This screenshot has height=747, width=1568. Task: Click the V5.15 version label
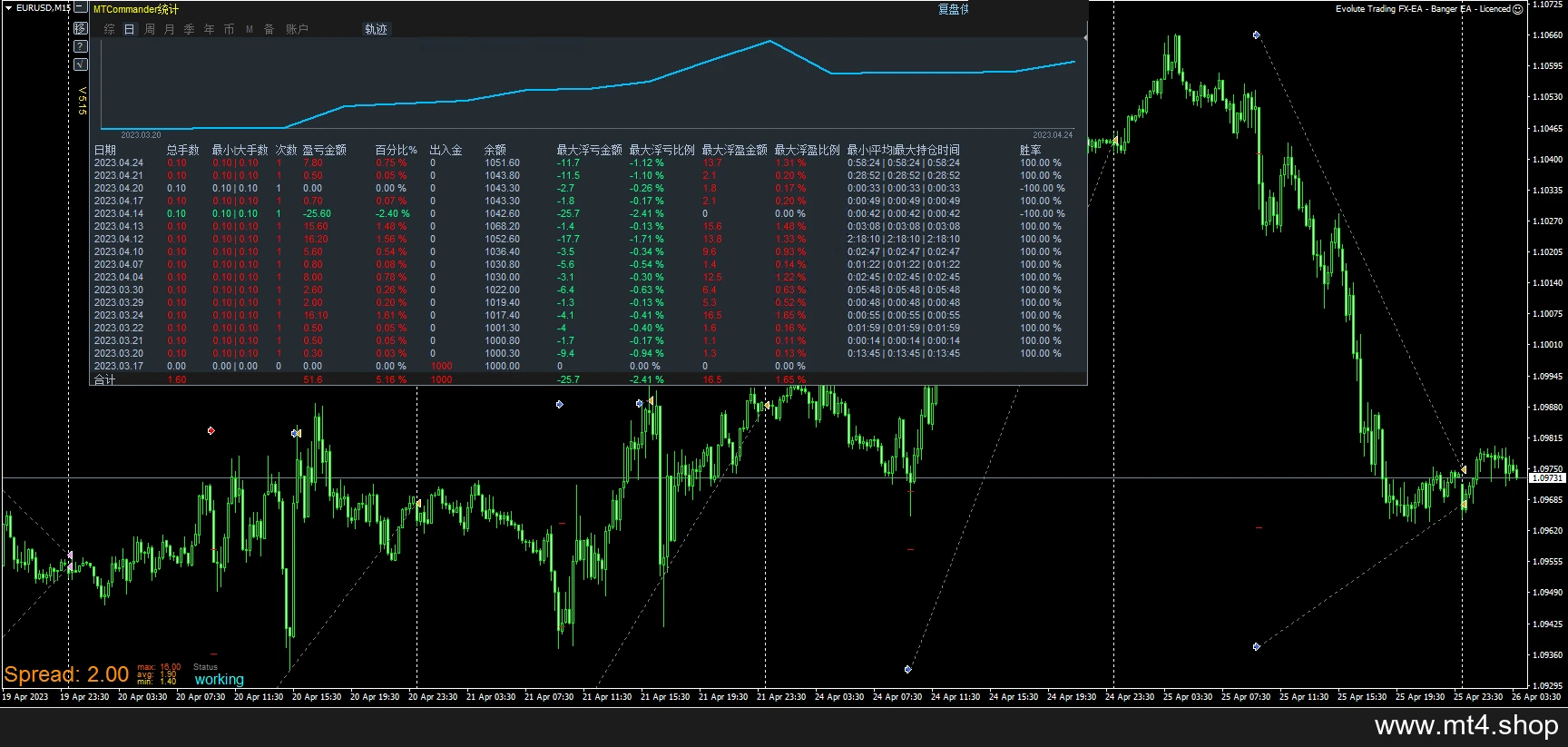(x=82, y=102)
